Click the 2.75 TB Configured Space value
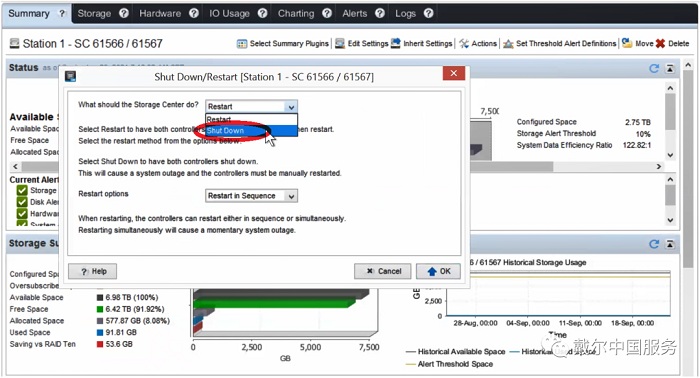 click(638, 122)
